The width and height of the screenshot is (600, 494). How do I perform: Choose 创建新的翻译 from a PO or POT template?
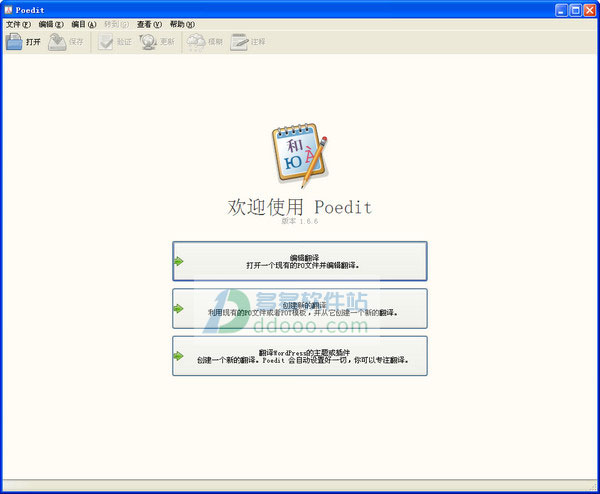click(x=300, y=309)
